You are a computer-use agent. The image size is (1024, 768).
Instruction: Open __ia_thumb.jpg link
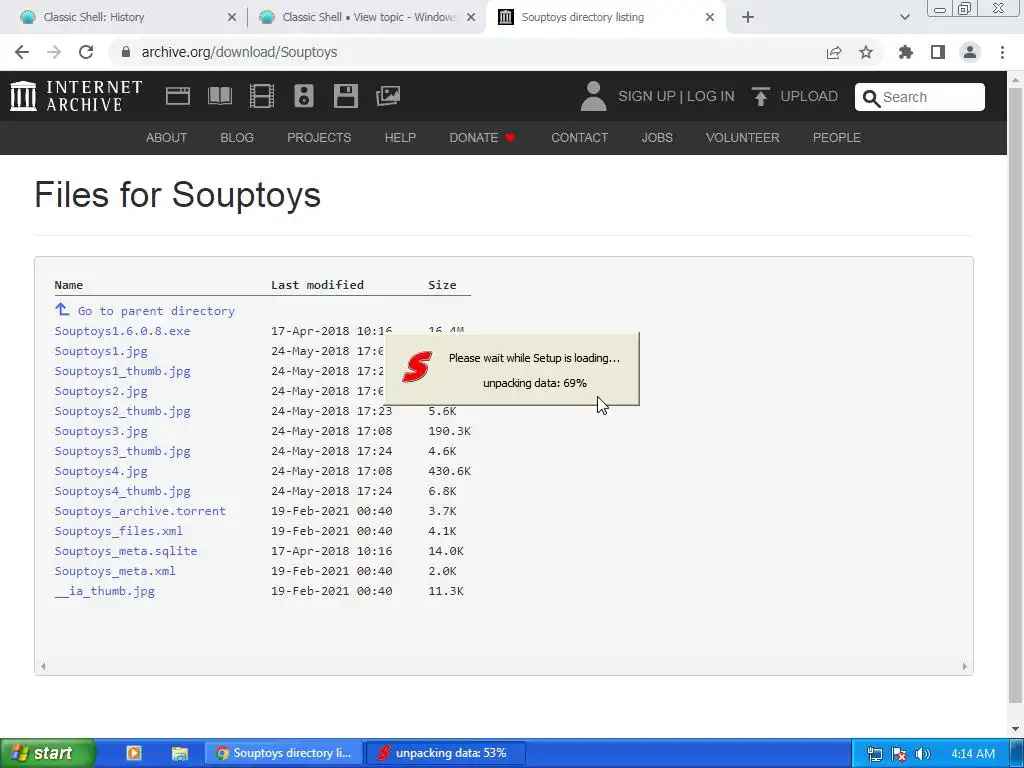(104, 591)
